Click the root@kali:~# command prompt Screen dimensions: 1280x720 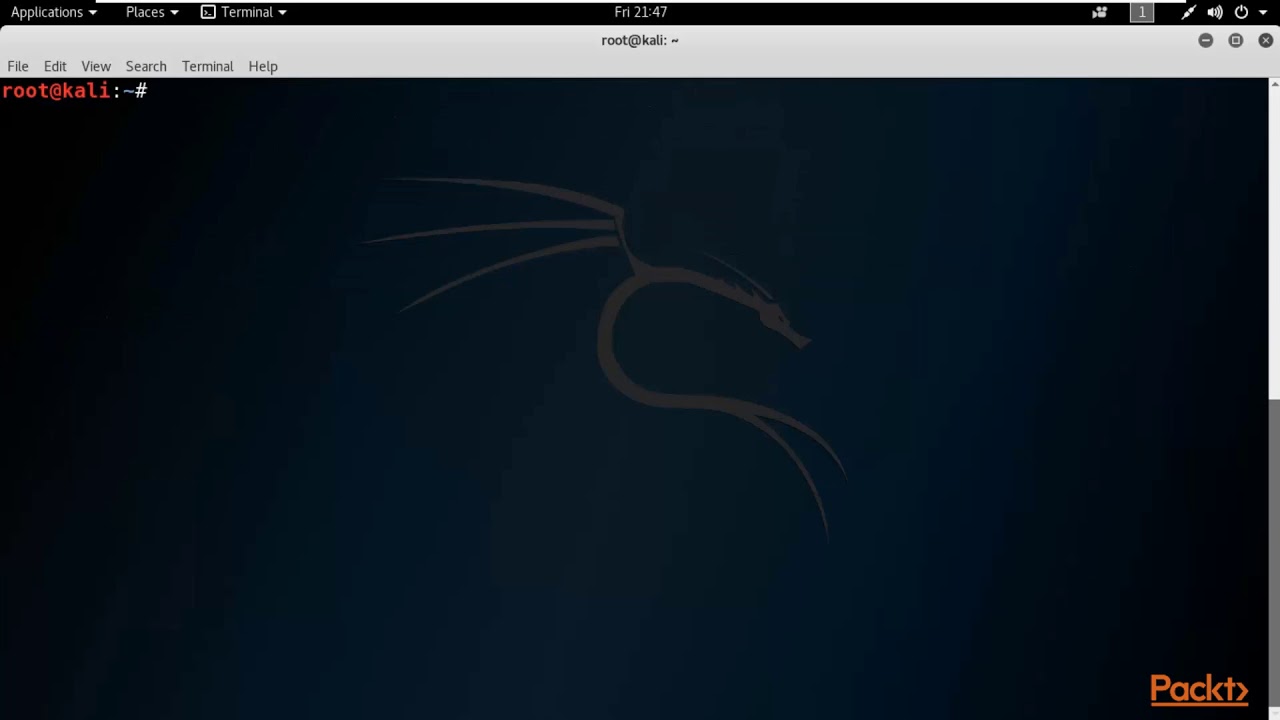(x=75, y=91)
